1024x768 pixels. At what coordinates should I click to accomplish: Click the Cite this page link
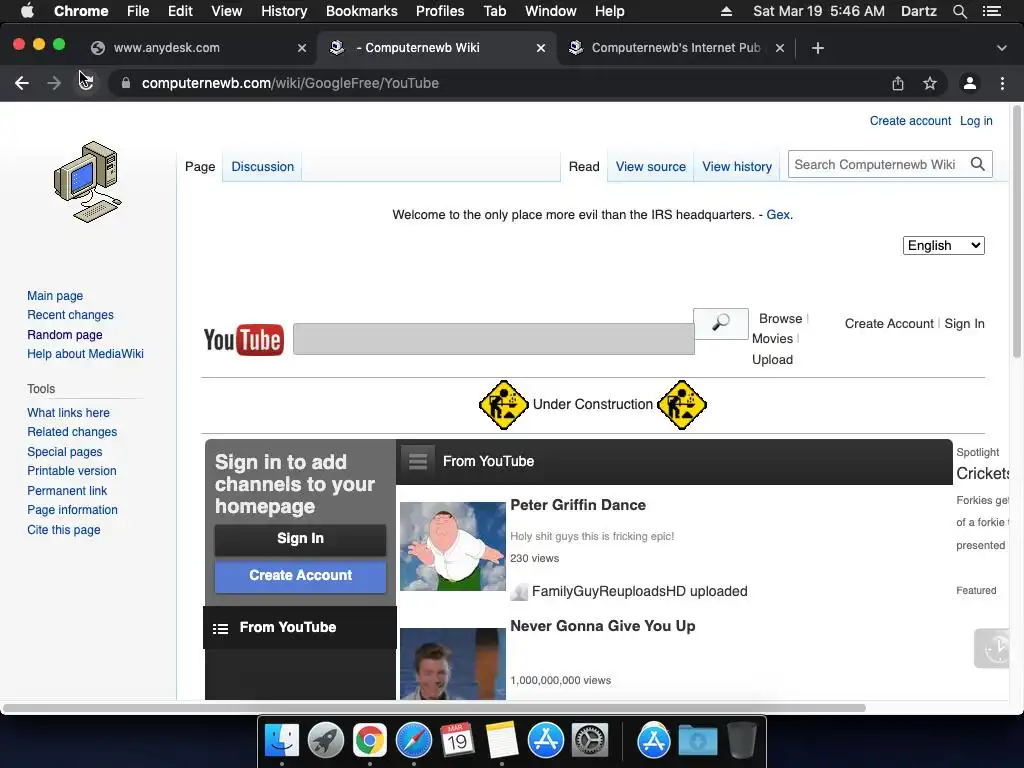pyautogui.click(x=64, y=530)
